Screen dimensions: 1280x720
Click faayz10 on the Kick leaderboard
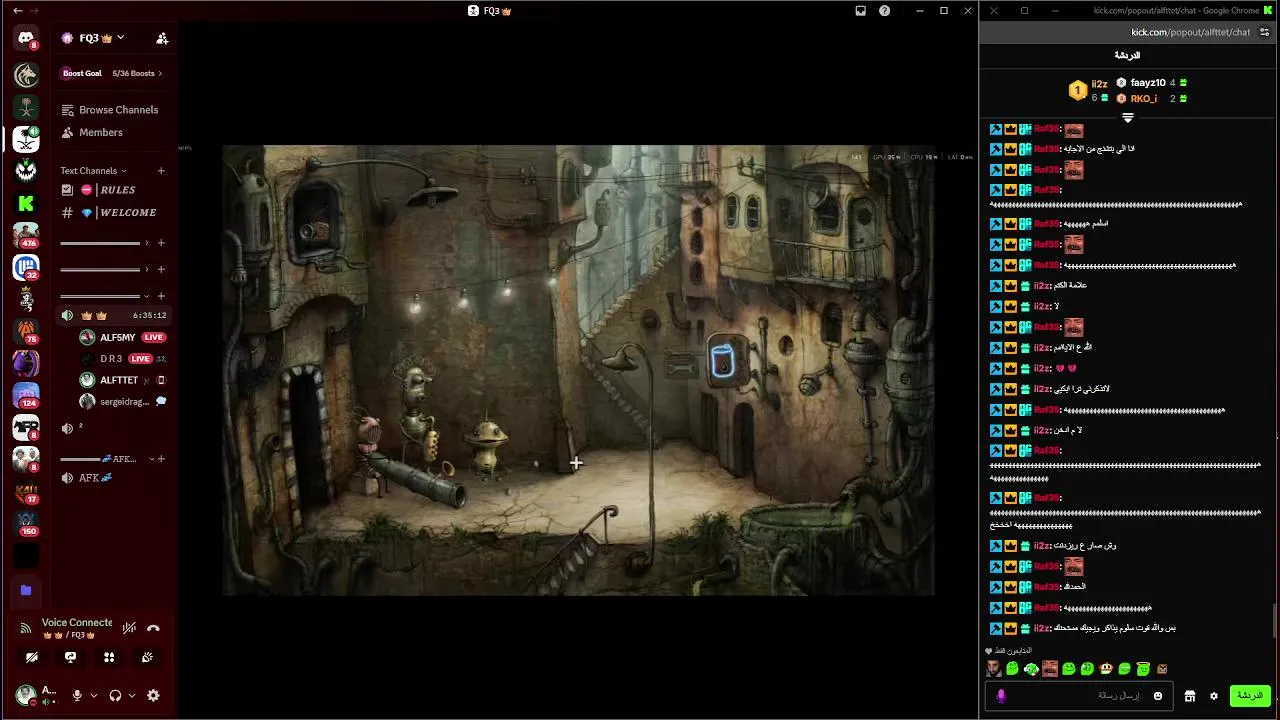point(1148,83)
